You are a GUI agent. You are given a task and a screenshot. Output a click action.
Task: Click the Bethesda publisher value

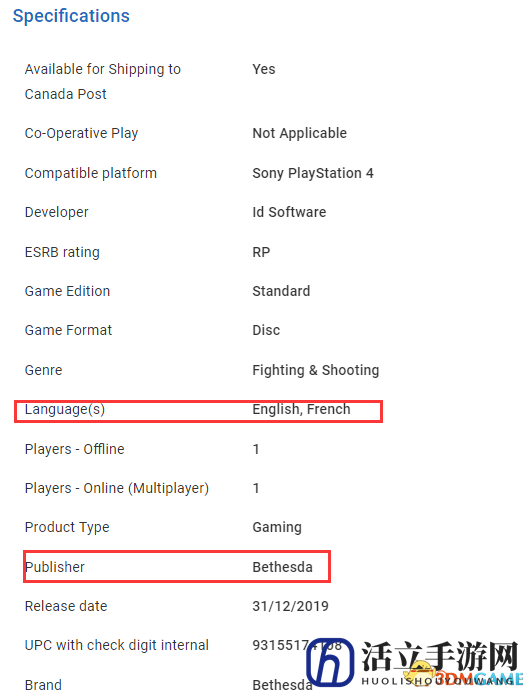click(x=283, y=567)
